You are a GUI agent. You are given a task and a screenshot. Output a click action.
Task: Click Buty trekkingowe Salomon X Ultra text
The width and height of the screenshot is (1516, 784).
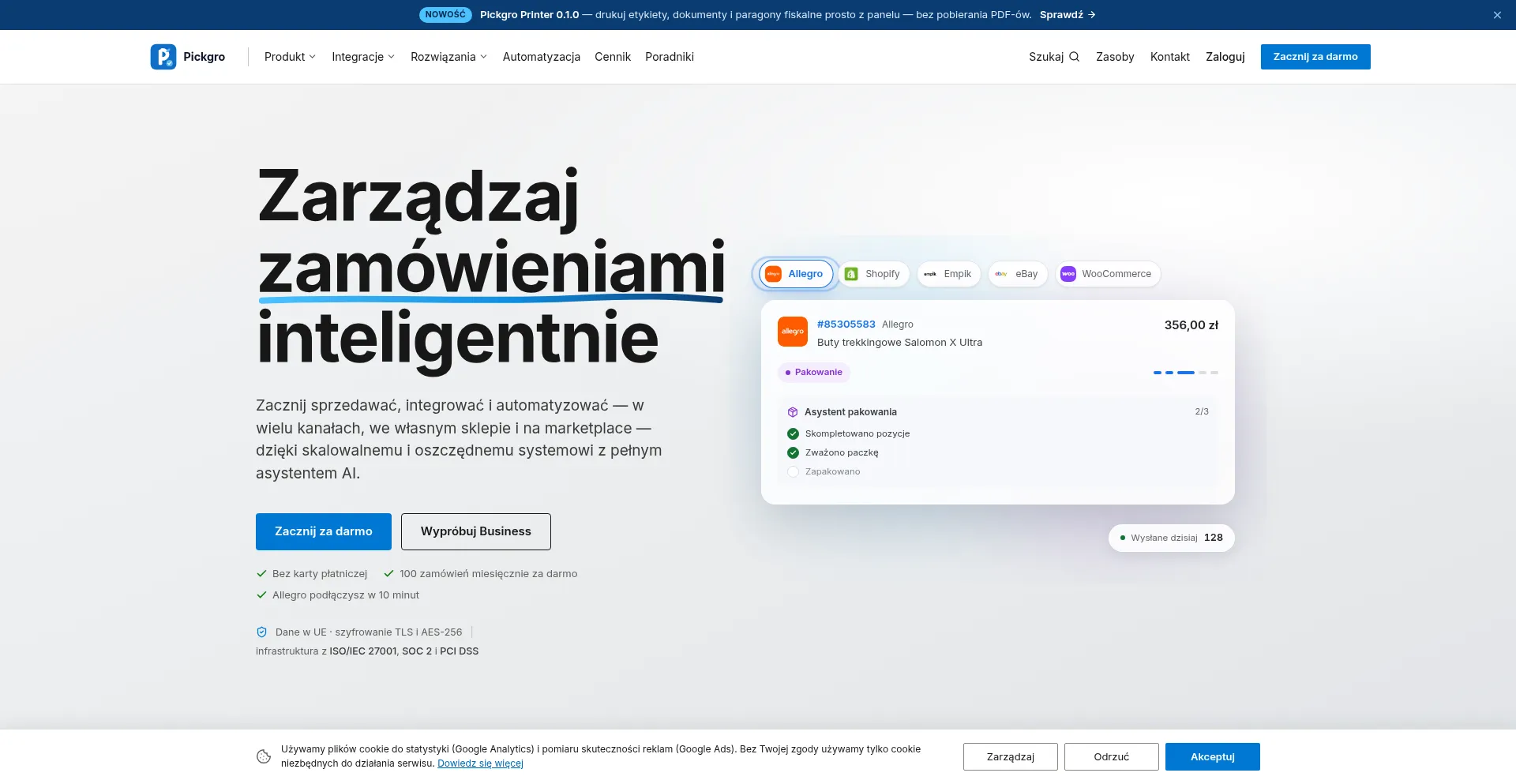coord(900,343)
